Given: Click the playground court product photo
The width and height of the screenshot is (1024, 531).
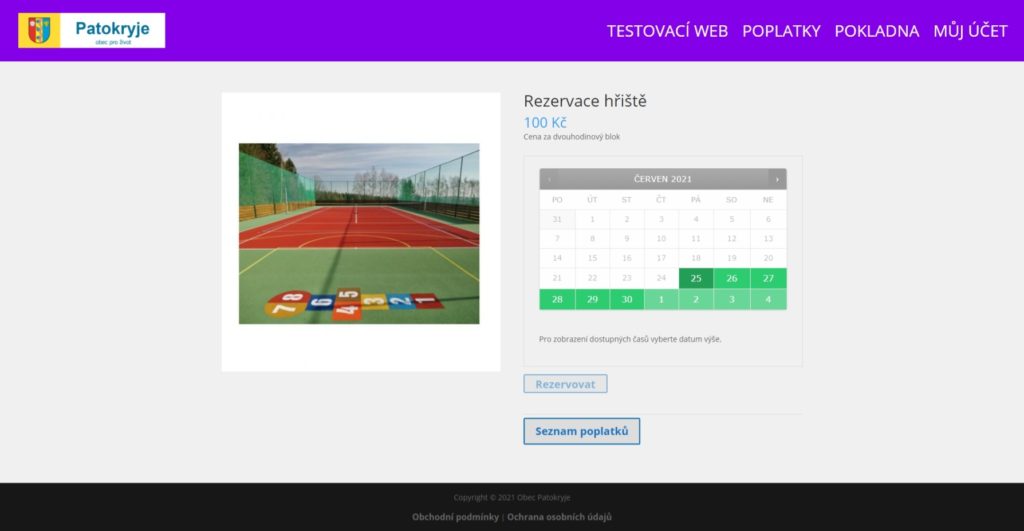Looking at the screenshot, I should coord(359,233).
